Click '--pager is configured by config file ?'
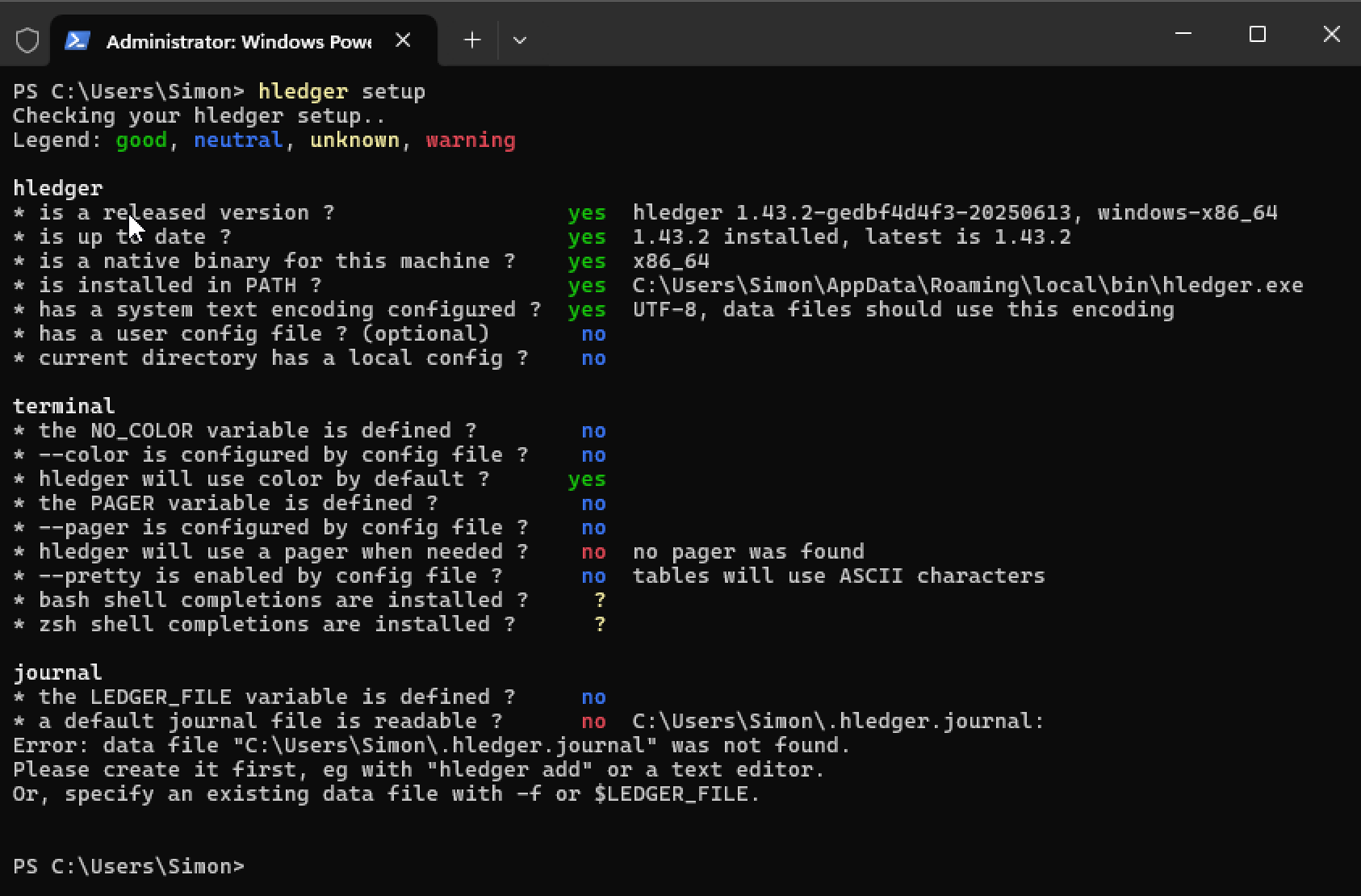 [283, 528]
